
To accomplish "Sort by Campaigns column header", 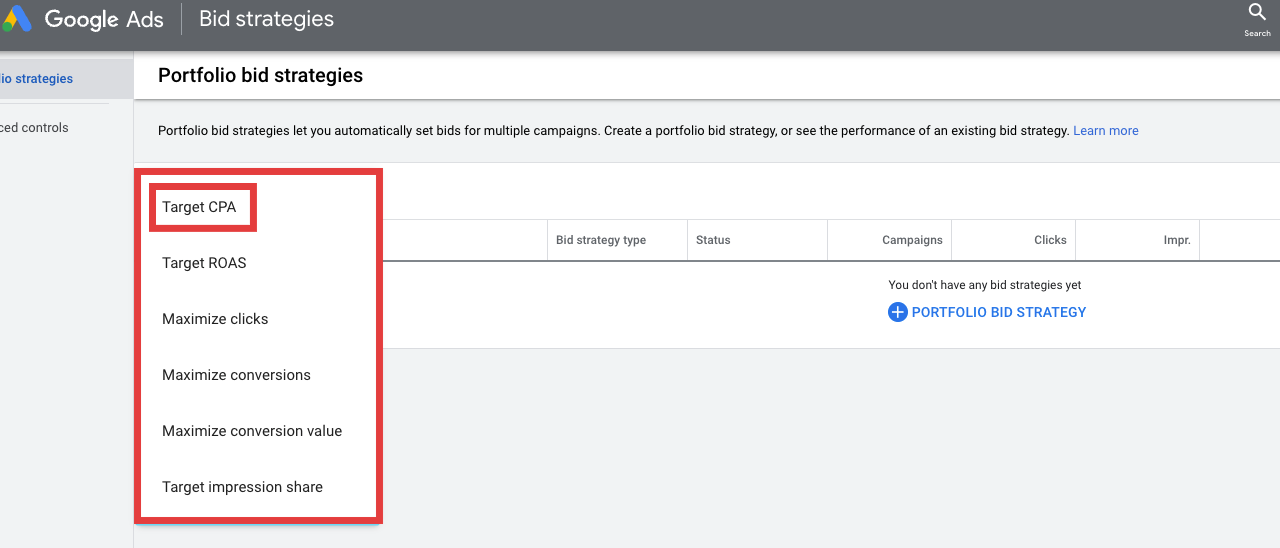I will tap(912, 240).
